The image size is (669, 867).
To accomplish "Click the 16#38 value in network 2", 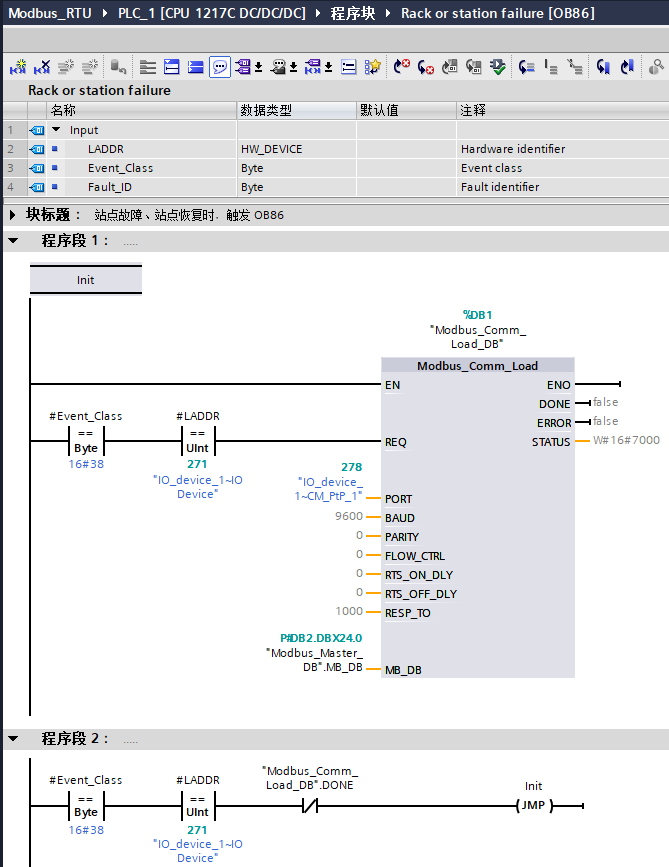I will (86, 829).
